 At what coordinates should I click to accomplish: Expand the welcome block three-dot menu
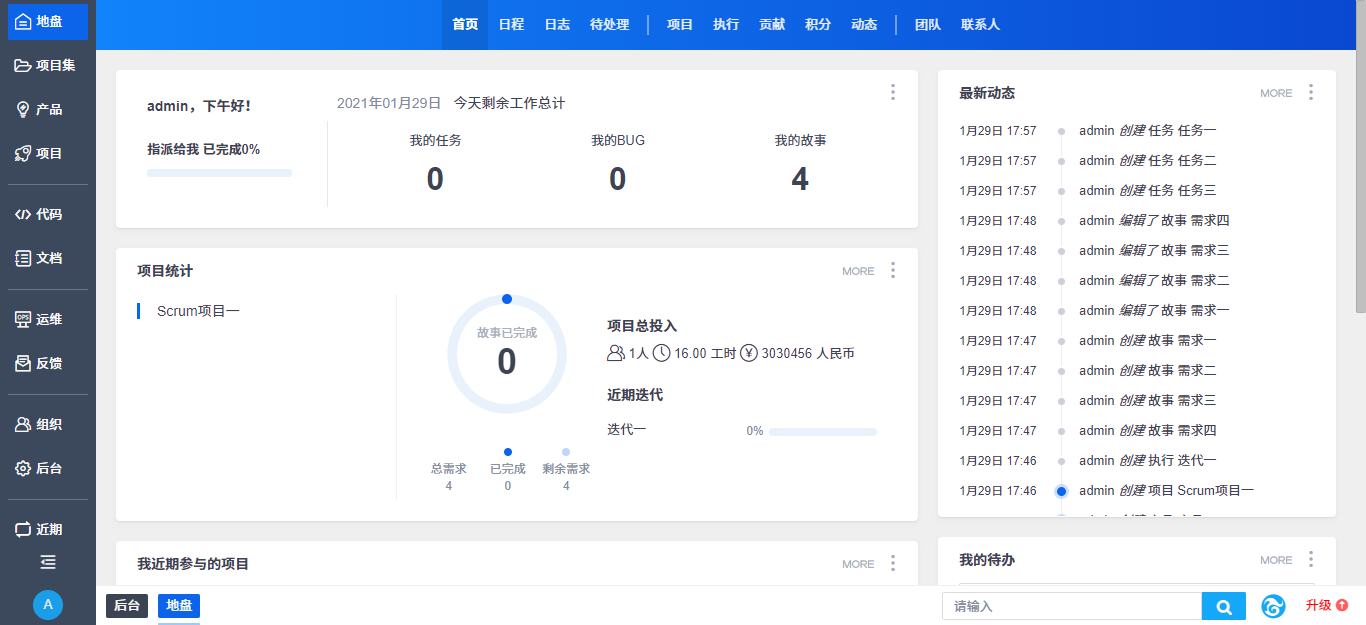[x=893, y=92]
